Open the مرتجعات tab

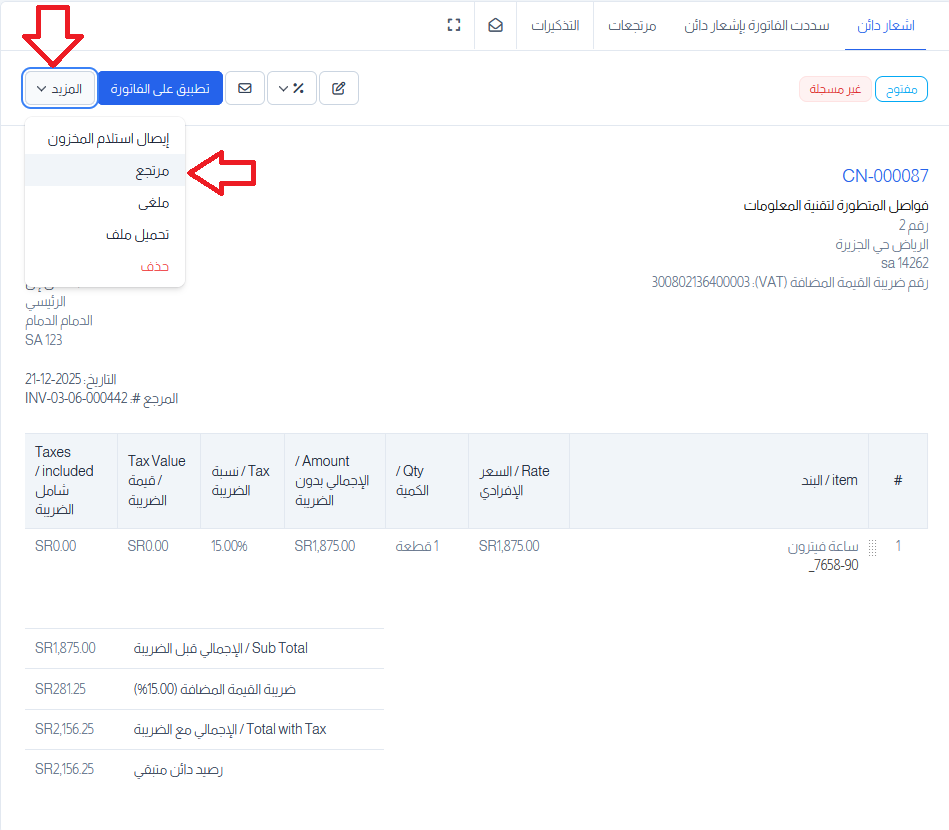point(632,25)
